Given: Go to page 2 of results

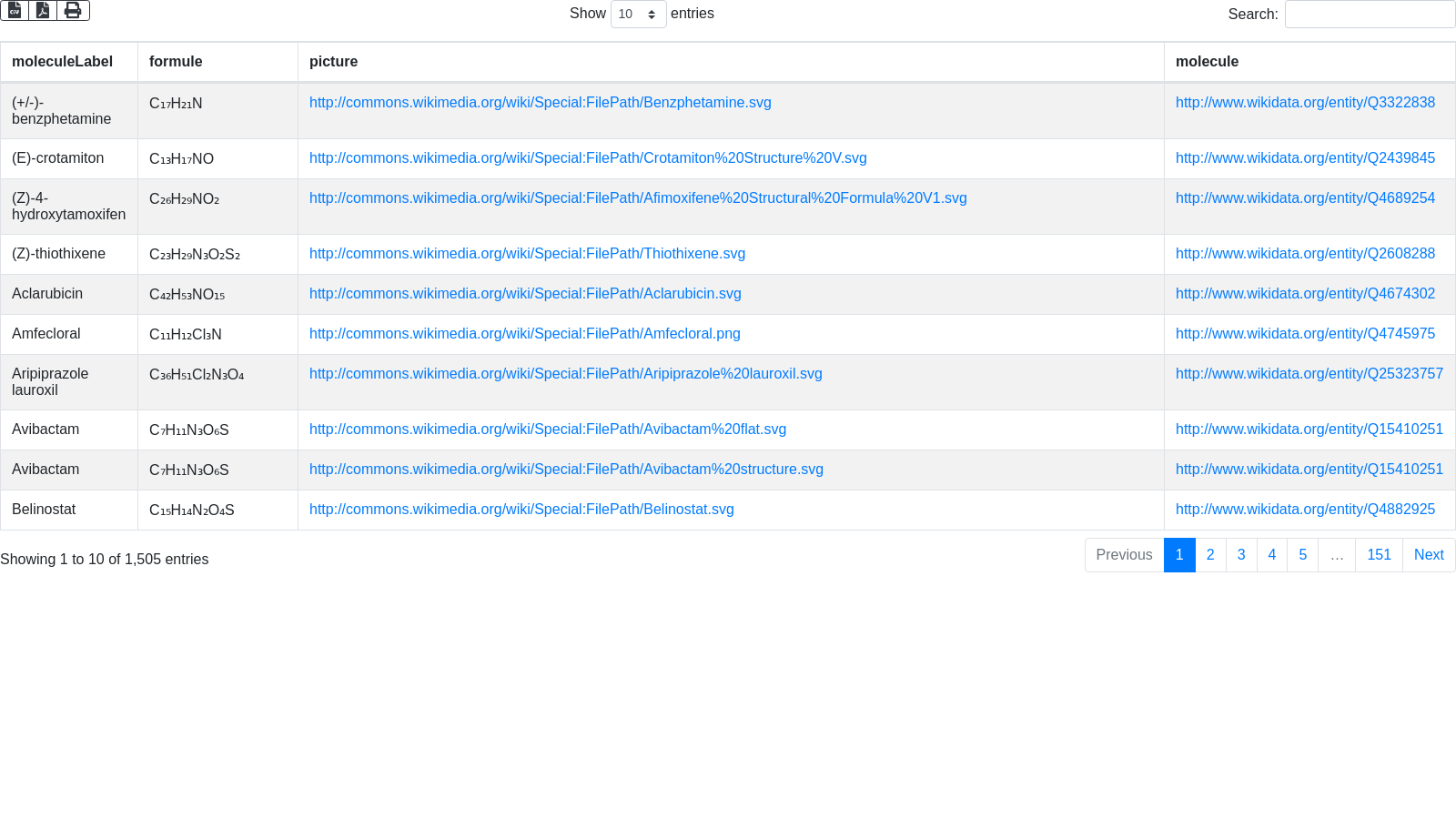Looking at the screenshot, I should coord(1209,555).
